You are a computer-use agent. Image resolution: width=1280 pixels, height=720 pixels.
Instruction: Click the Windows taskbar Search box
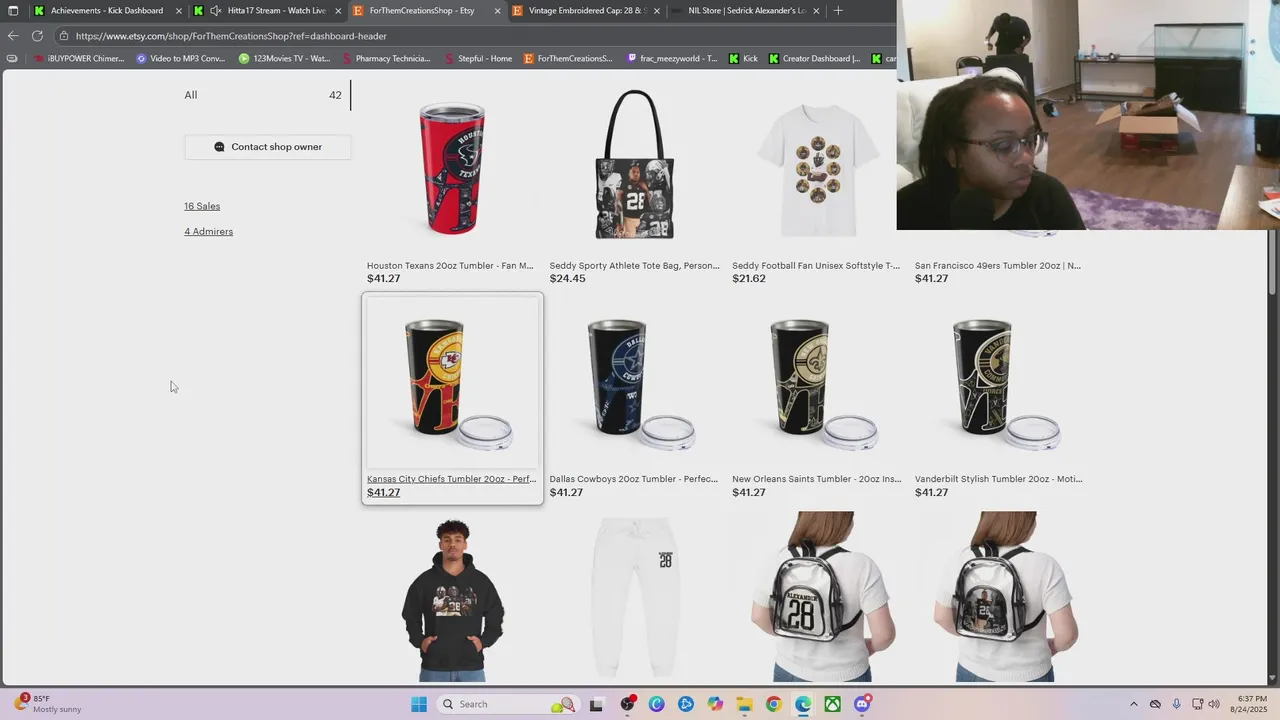point(508,704)
